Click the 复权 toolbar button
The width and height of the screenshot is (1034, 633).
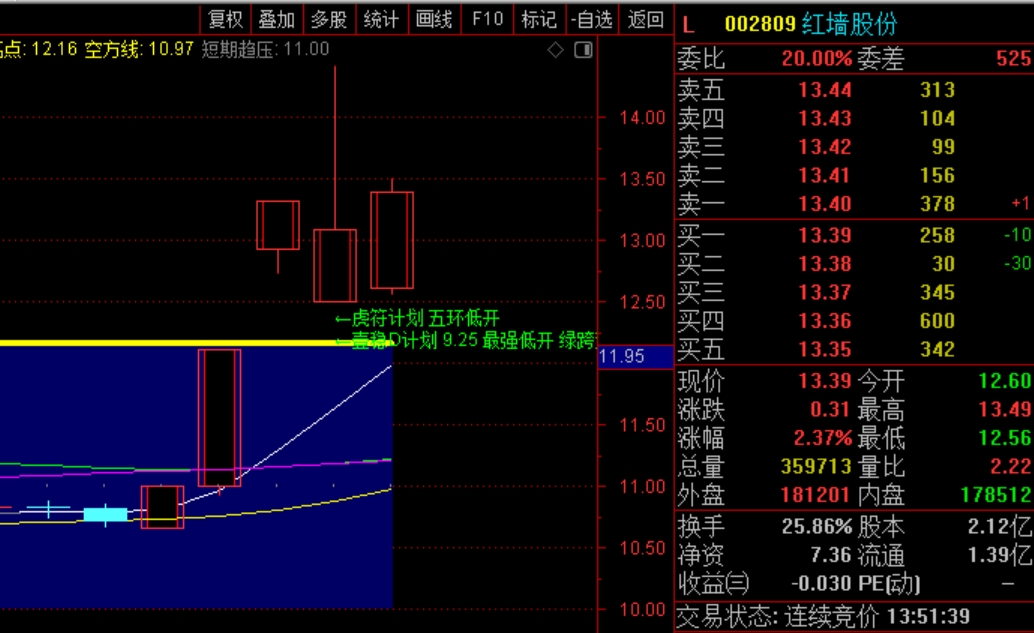pos(226,19)
